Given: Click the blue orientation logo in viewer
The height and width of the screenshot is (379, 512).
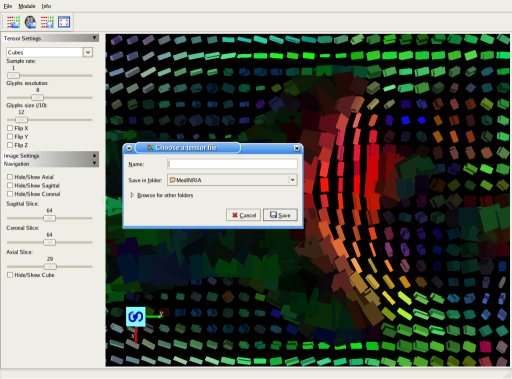Looking at the screenshot, I should pos(136,316).
